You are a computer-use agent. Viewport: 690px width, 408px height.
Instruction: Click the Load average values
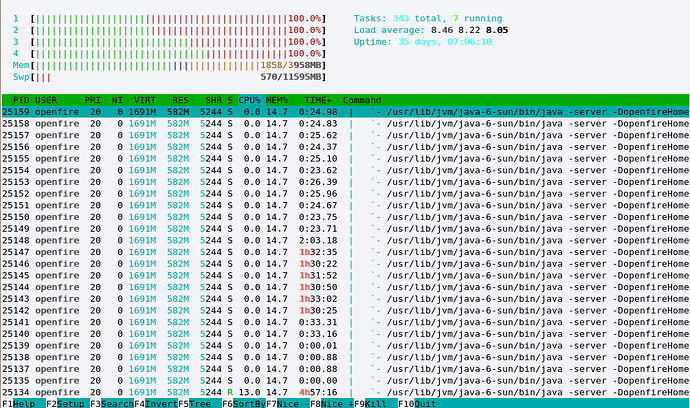coord(470,30)
